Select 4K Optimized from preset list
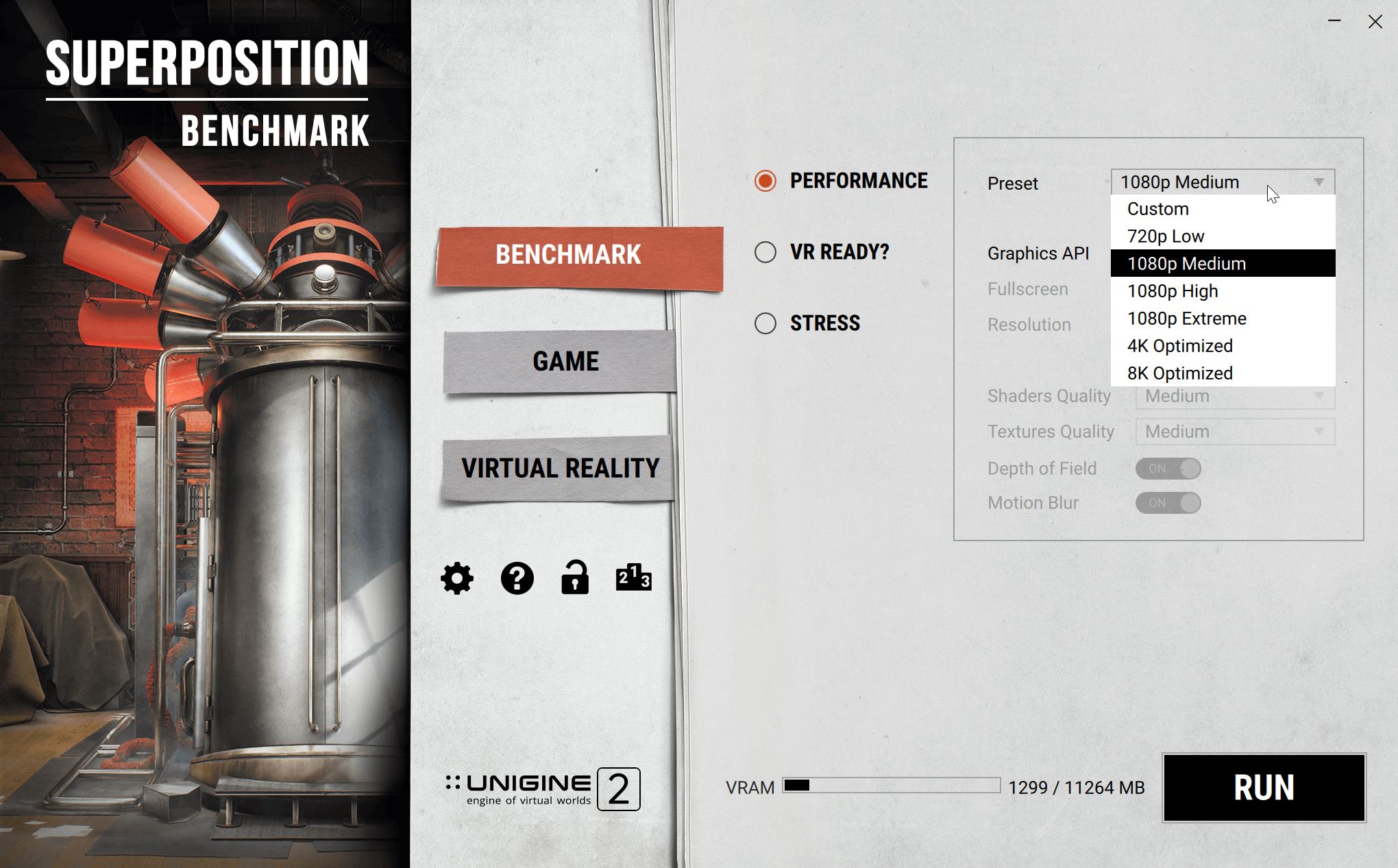 click(1180, 346)
